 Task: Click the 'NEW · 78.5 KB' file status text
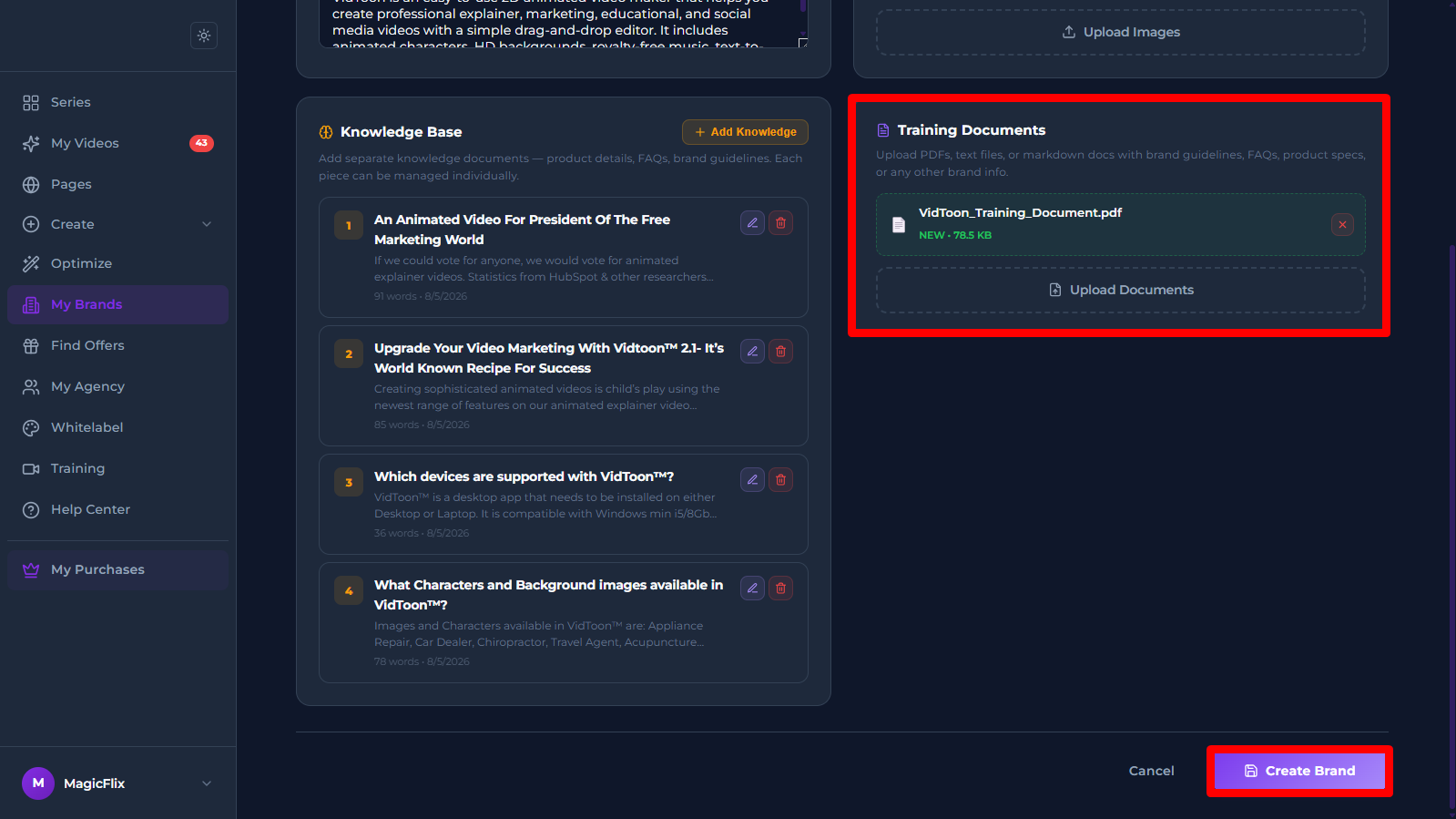(955, 235)
